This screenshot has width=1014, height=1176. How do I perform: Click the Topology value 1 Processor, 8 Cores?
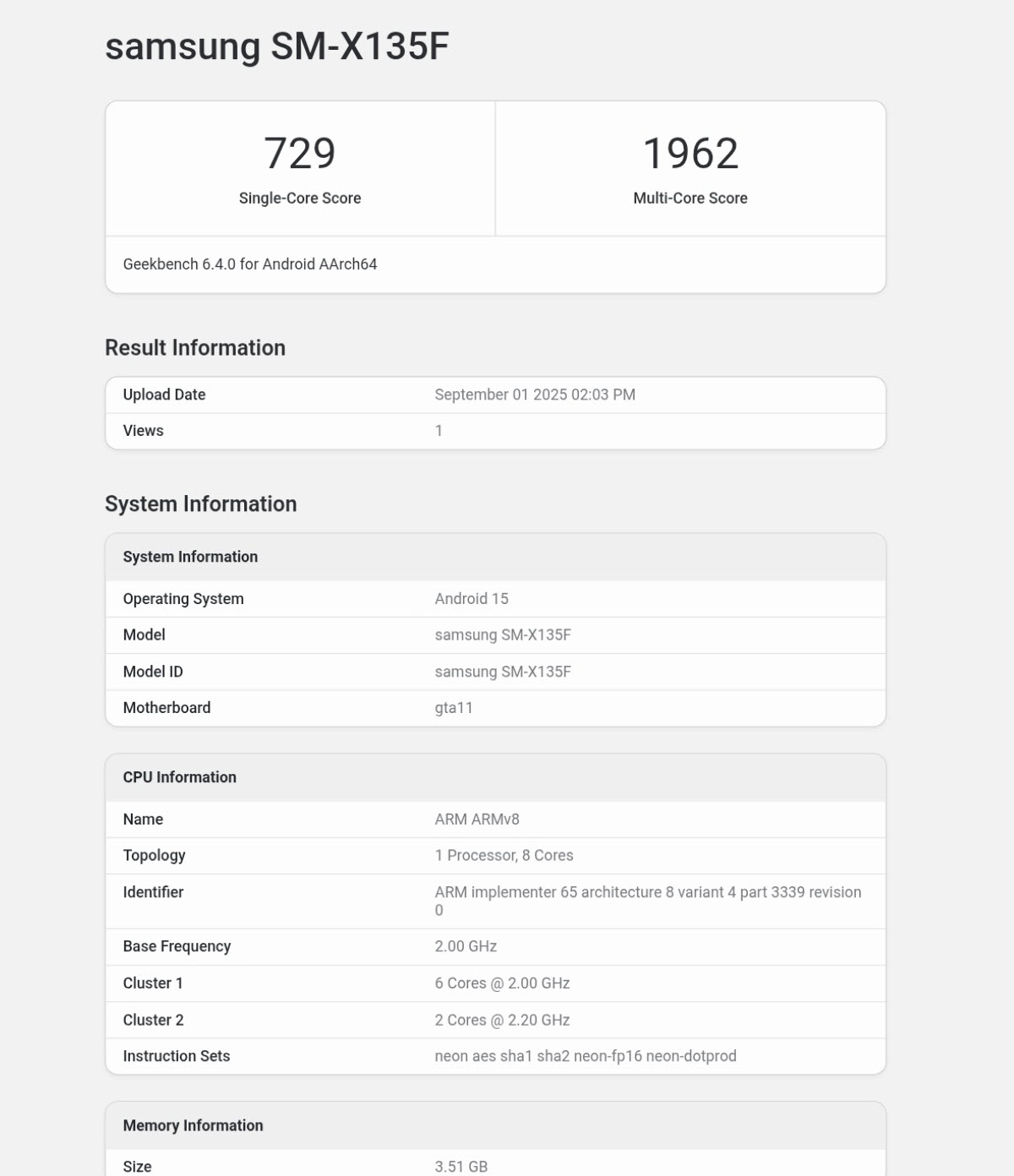pyautogui.click(x=504, y=856)
